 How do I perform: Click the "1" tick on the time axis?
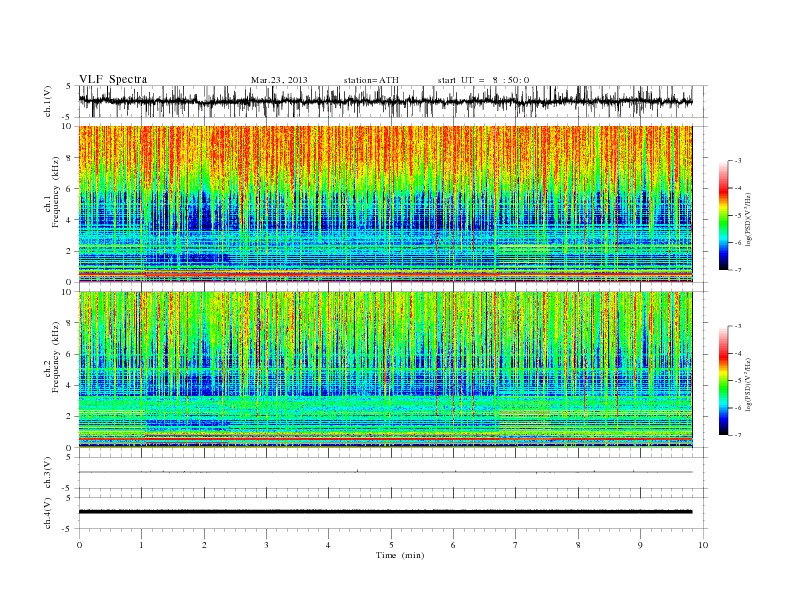coord(141,545)
